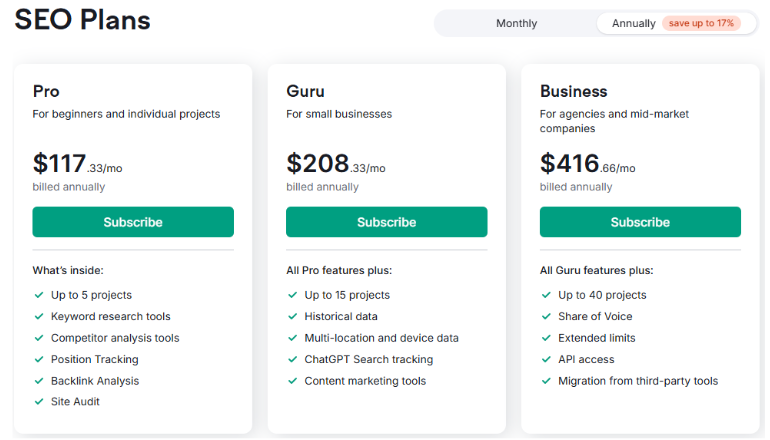Click 'Extended limits' feature text
The width and height of the screenshot is (770, 440).
coord(597,338)
